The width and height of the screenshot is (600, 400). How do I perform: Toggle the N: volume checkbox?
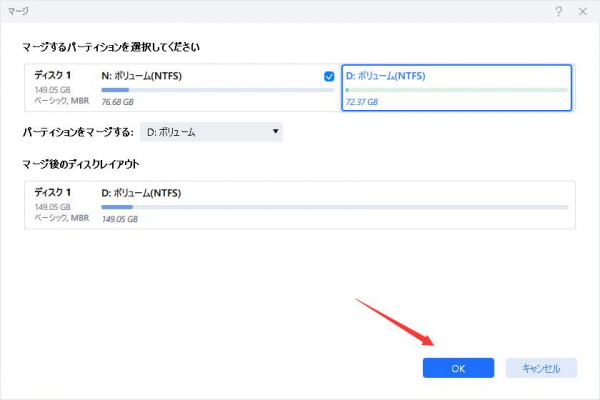click(329, 76)
